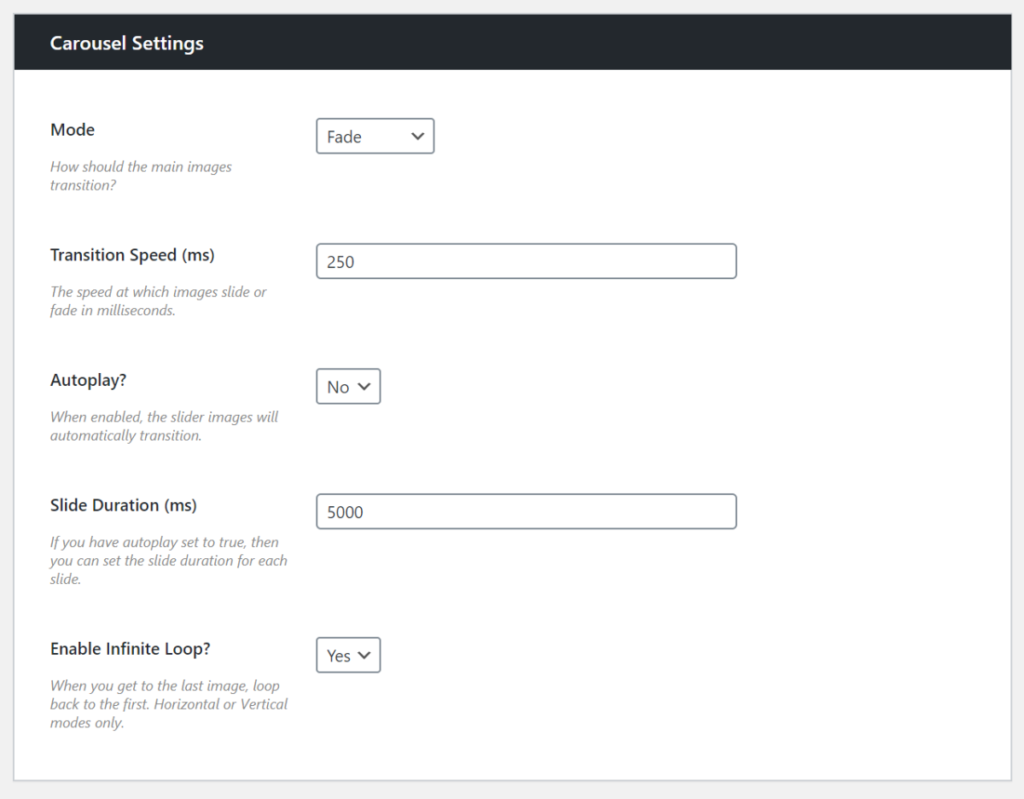Select the Slide Duration value 5000

pyautogui.click(x=525, y=511)
